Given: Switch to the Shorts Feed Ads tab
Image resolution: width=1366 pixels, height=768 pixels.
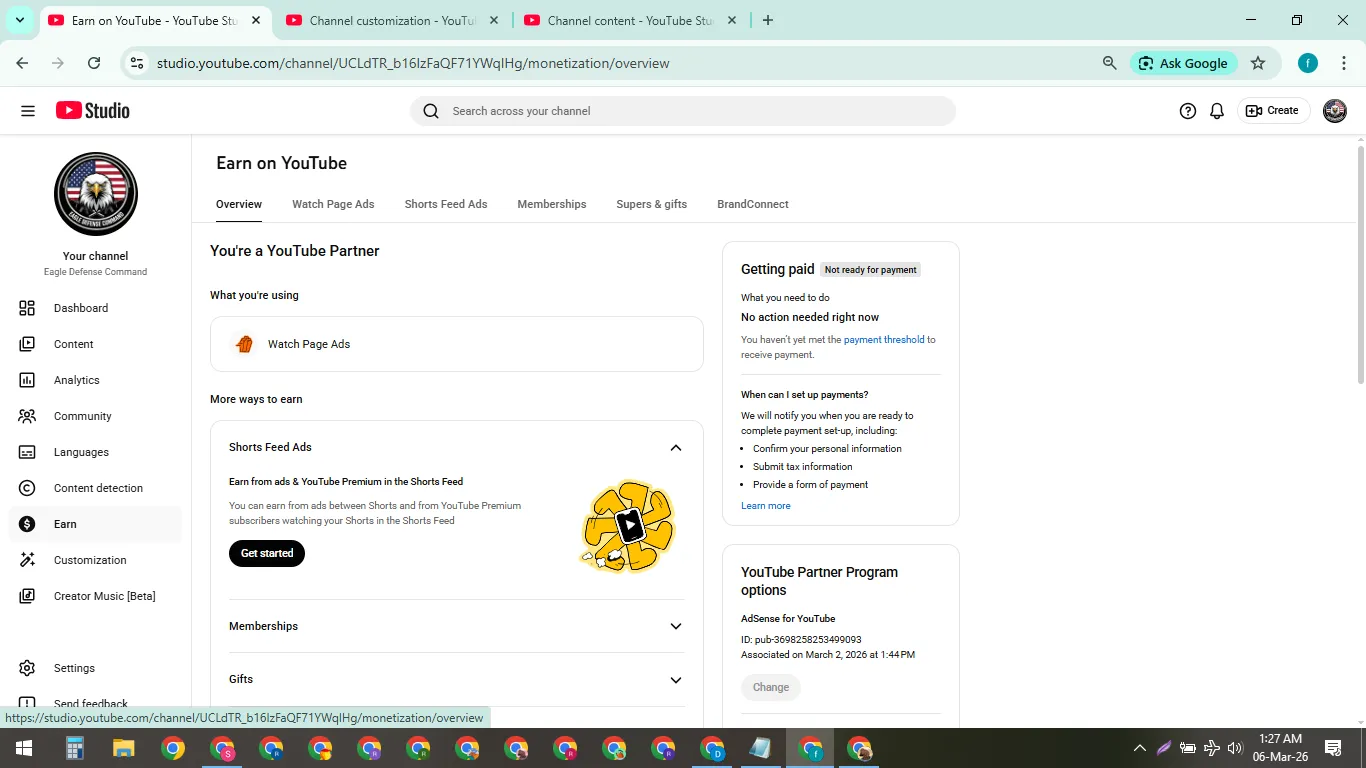Looking at the screenshot, I should point(446,204).
